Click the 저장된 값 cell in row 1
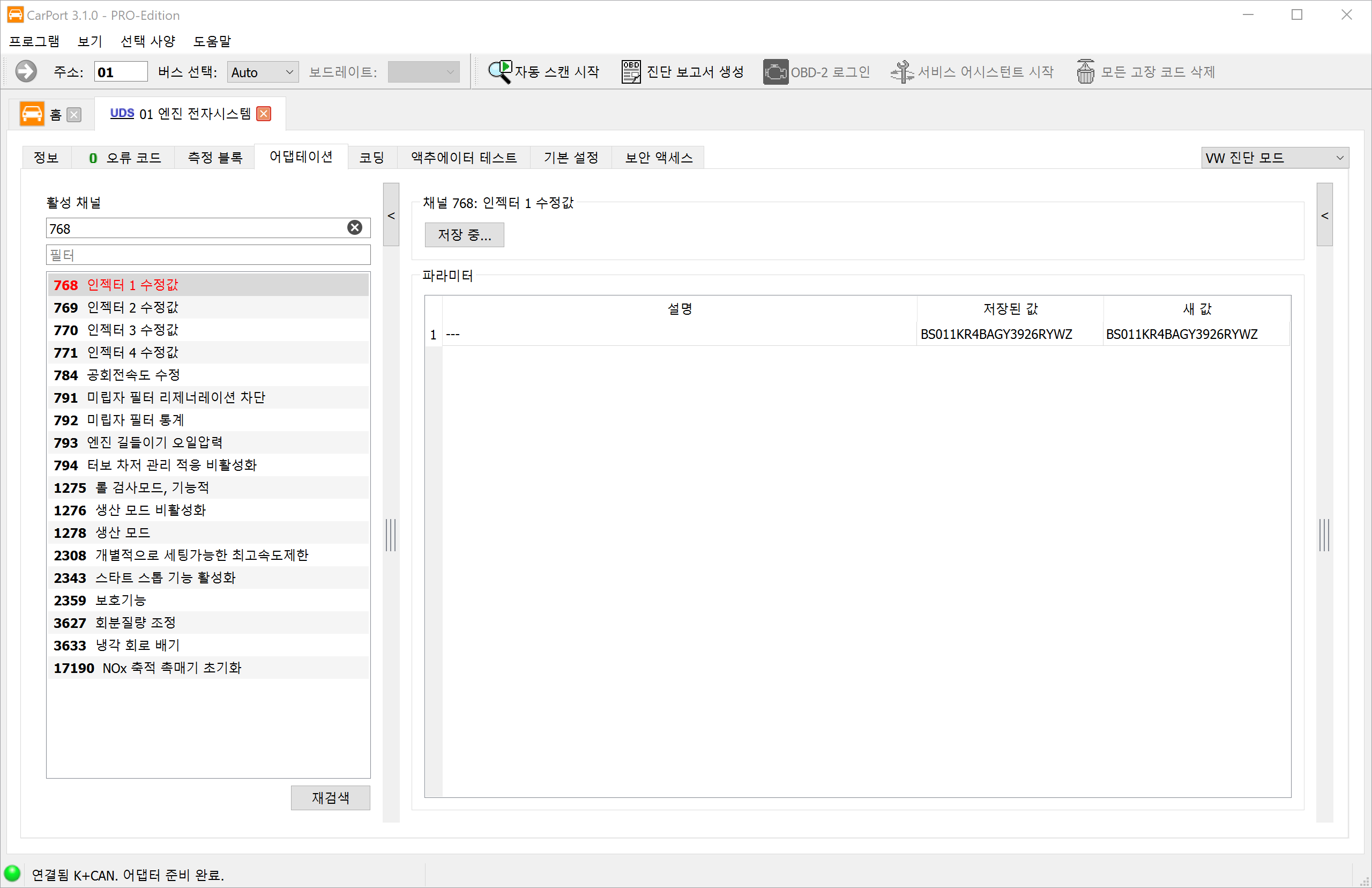The image size is (1372, 888). [1010, 334]
